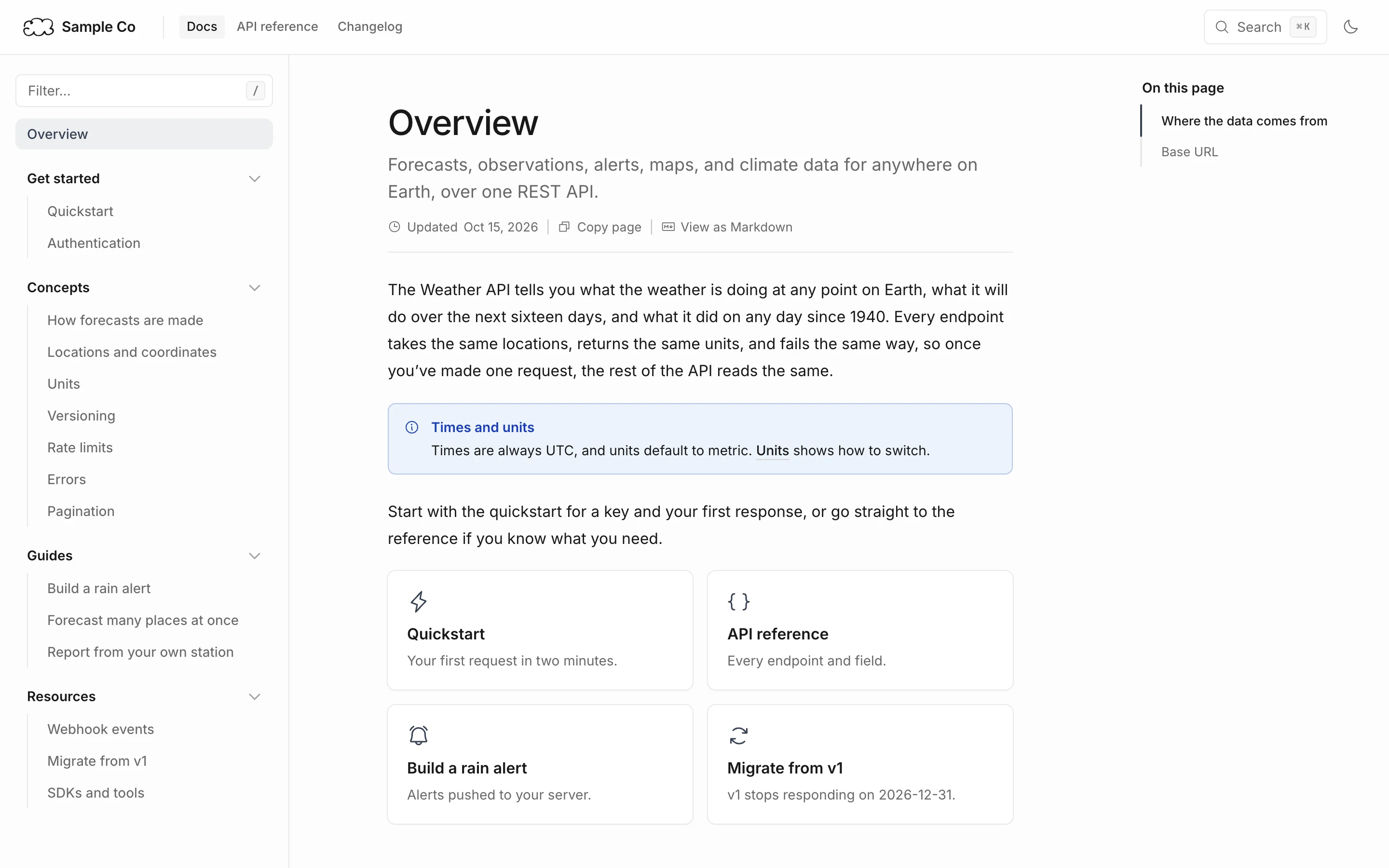Collapse the Resources section chevron
The width and height of the screenshot is (1389, 868).
(254, 696)
